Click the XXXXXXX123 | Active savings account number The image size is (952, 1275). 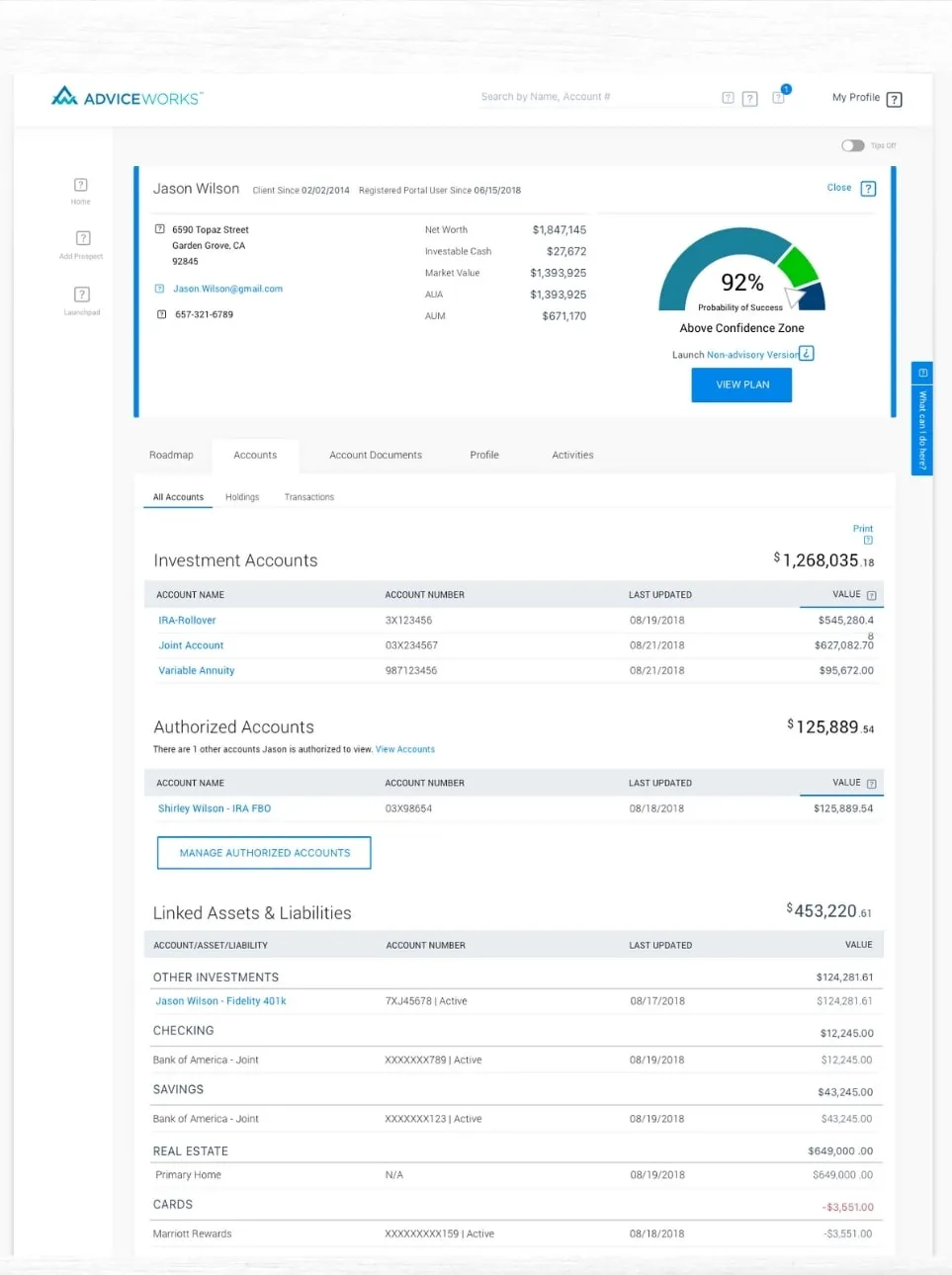pos(433,1119)
